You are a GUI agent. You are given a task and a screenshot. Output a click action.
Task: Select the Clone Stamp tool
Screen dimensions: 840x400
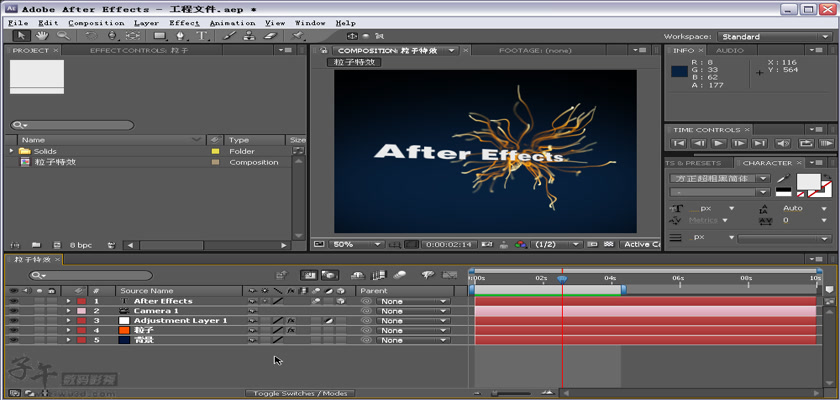coord(249,36)
